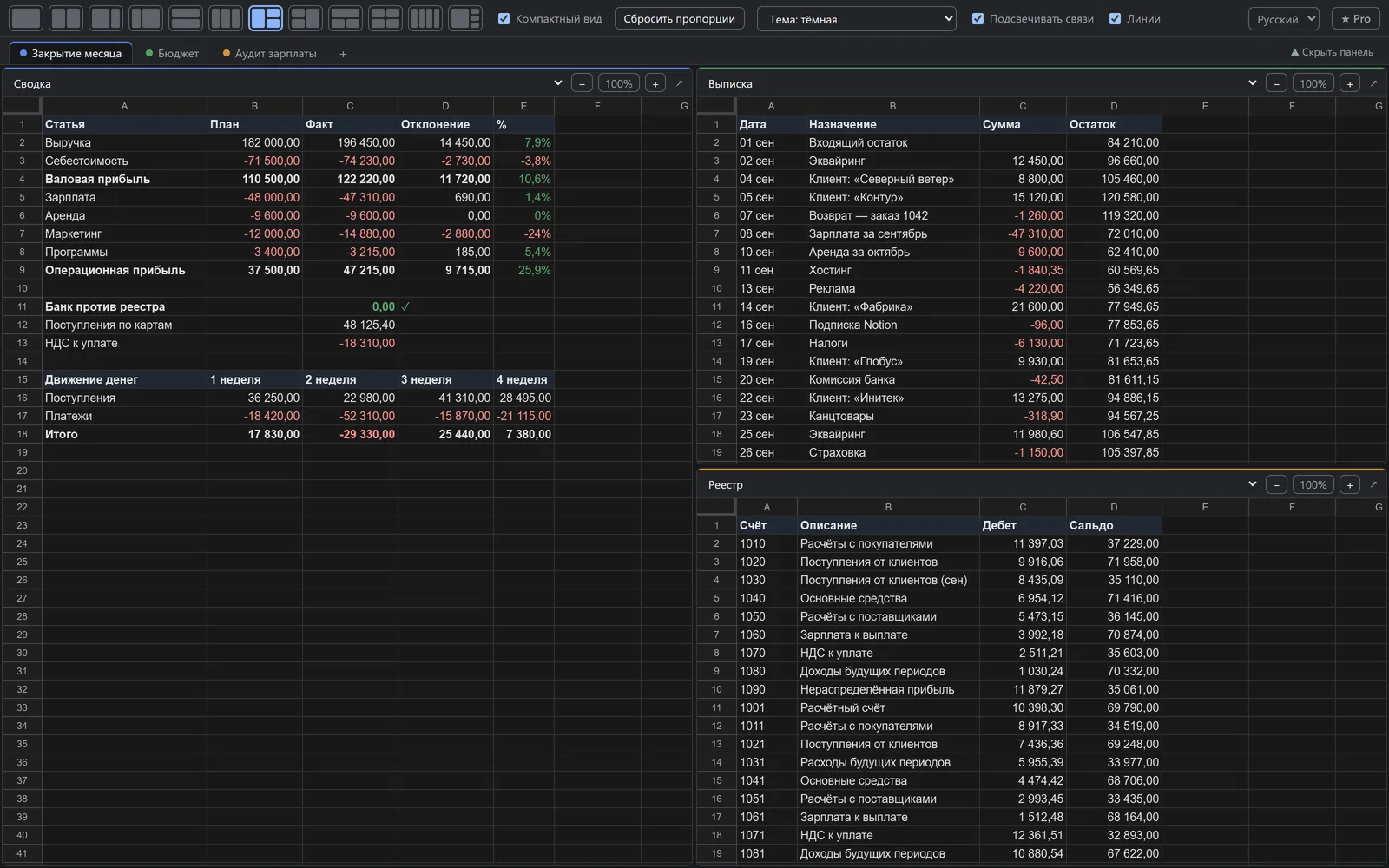Switch to the Закрытие месяца tab
The height and width of the screenshot is (868, 1389).
pyautogui.click(x=70, y=54)
